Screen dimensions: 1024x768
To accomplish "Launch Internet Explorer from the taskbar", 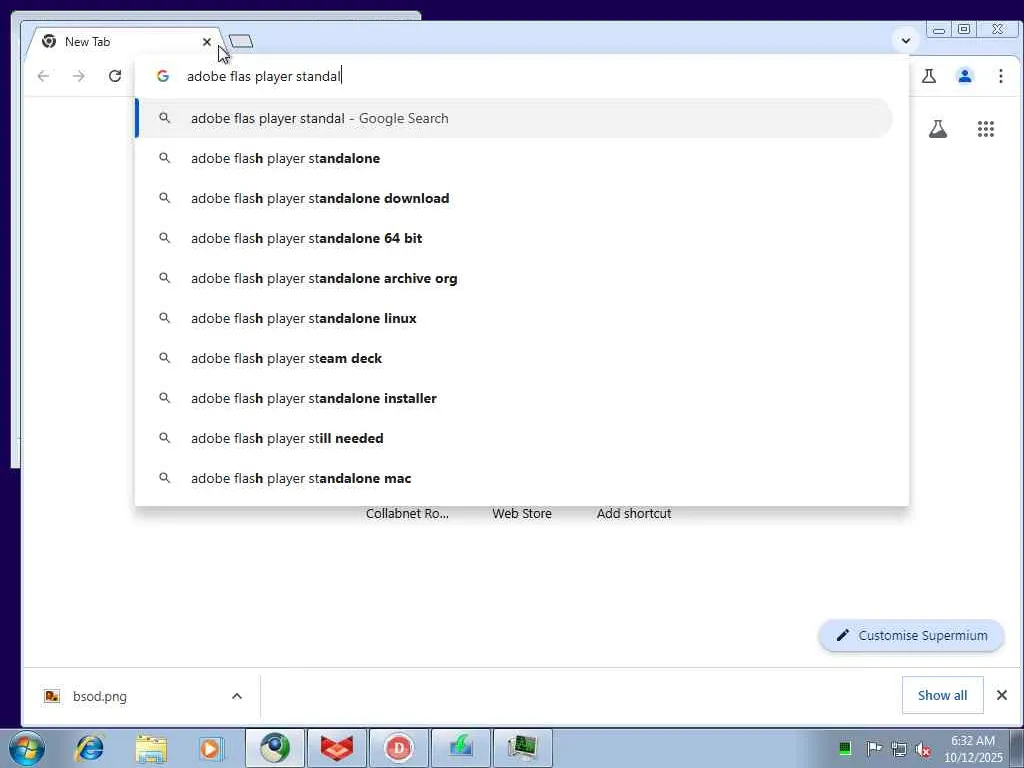I will pyautogui.click(x=89, y=748).
